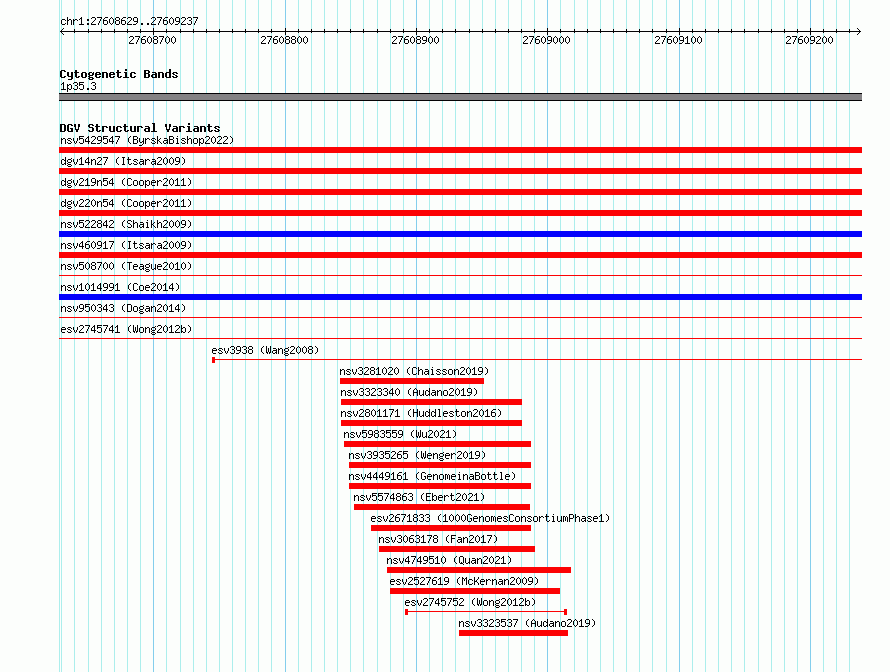Open nsv3935265 (Wenger2019) variant label
This screenshot has width=890, height=672.
coord(417,455)
